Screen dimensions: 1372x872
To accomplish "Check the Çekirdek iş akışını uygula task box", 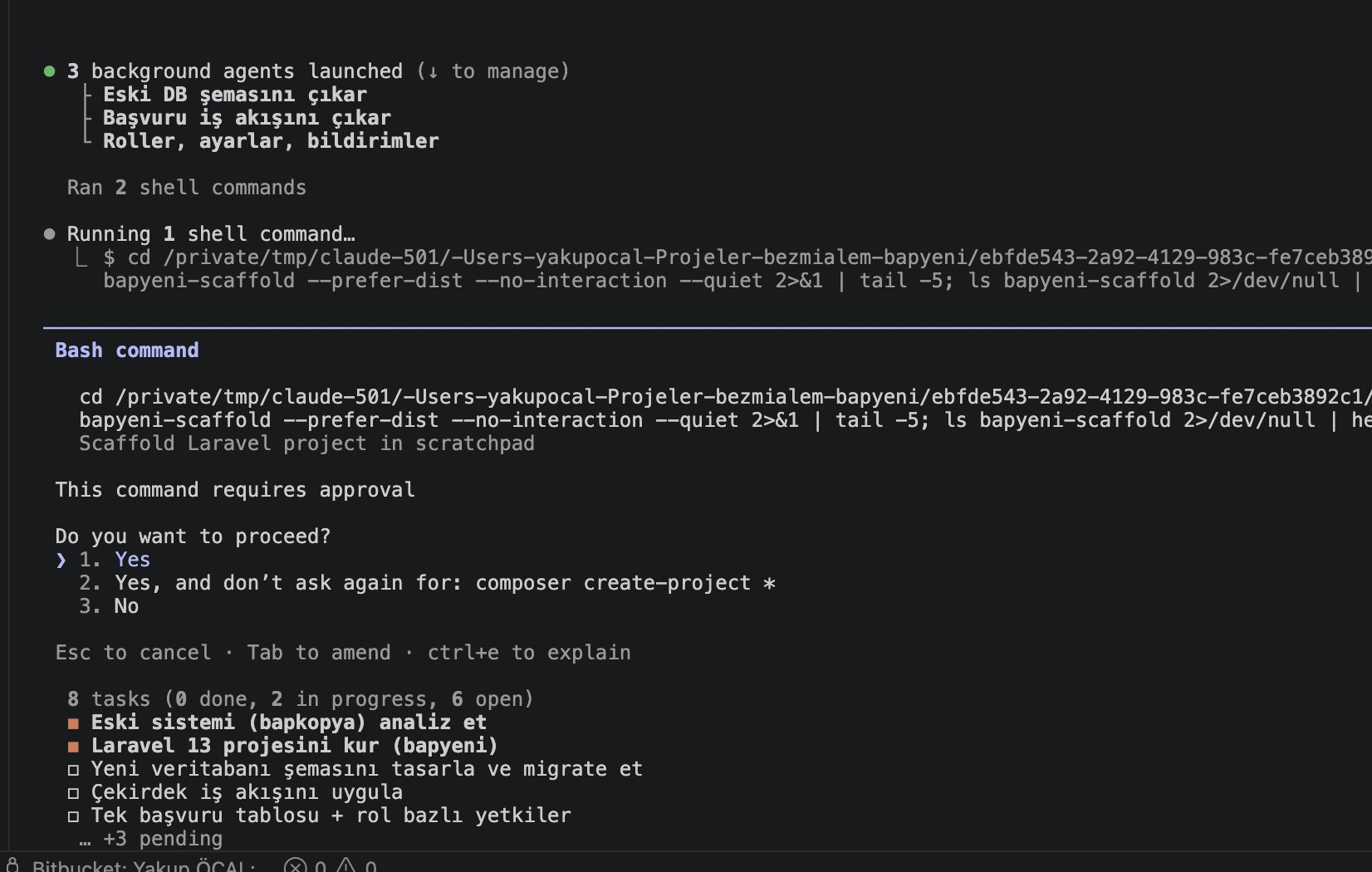I will click(x=73, y=793).
